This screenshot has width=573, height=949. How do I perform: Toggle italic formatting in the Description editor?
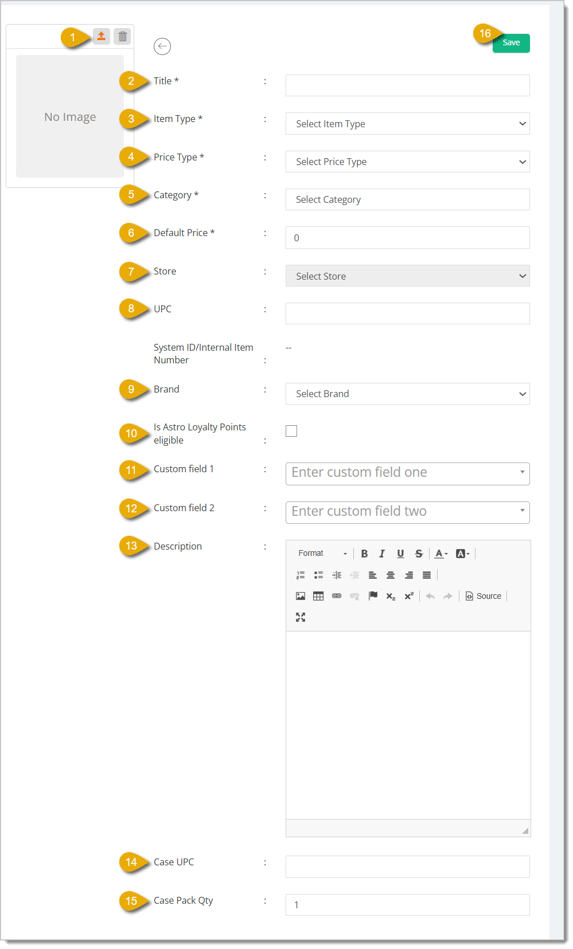click(382, 554)
